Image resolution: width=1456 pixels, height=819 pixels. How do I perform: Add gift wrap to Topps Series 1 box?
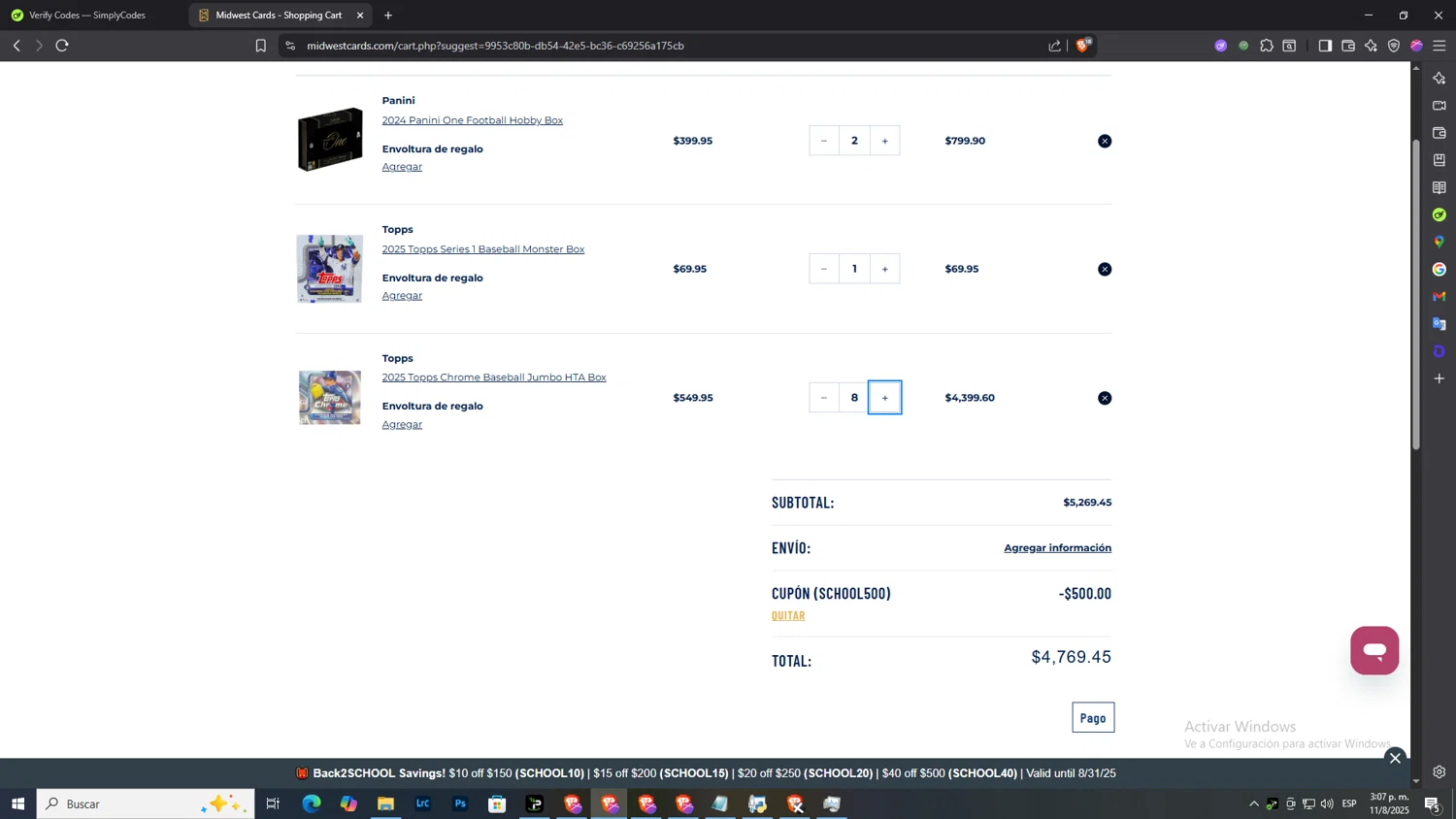tap(402, 296)
